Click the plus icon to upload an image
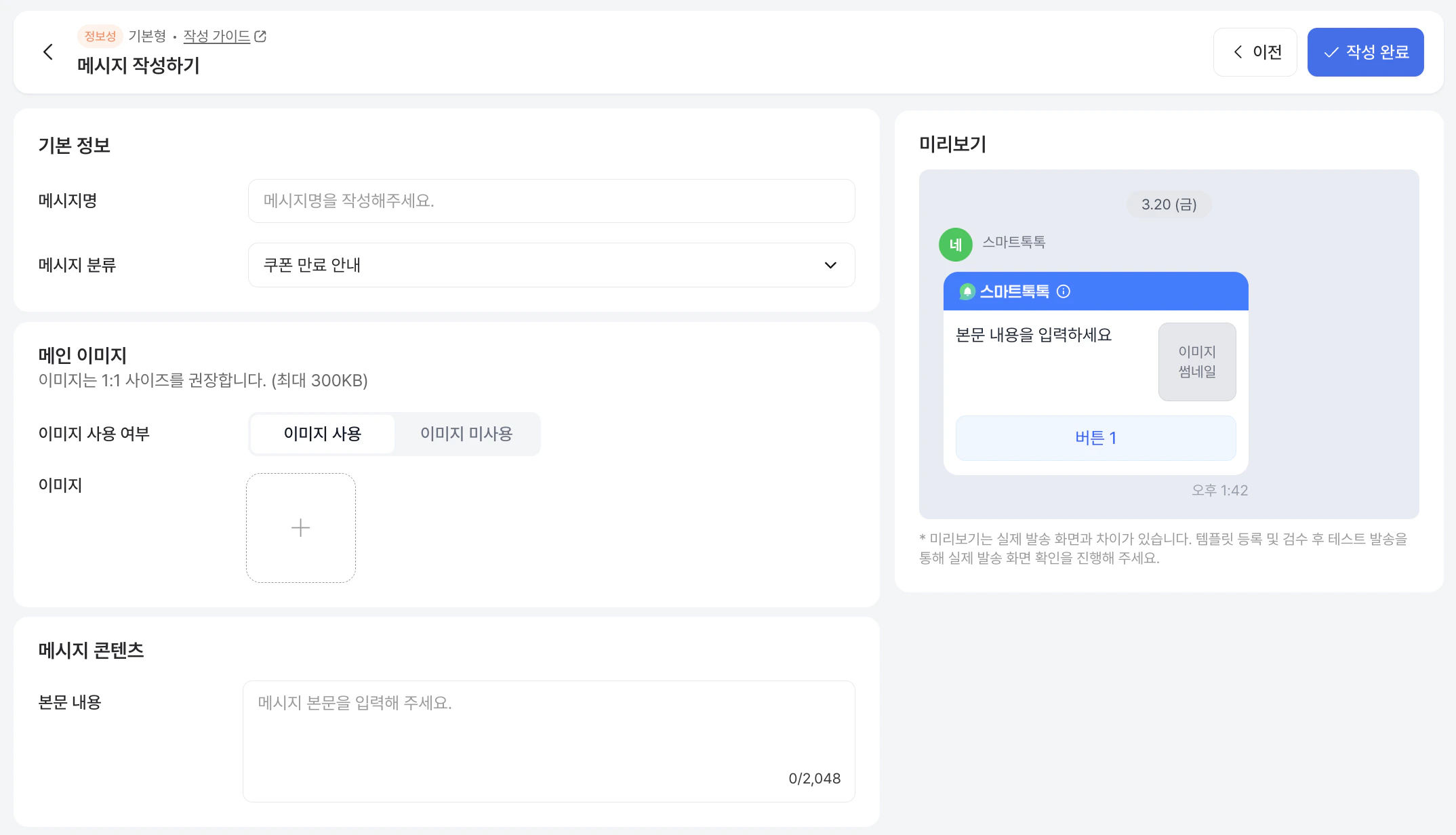The image size is (1456, 835). pos(300,528)
